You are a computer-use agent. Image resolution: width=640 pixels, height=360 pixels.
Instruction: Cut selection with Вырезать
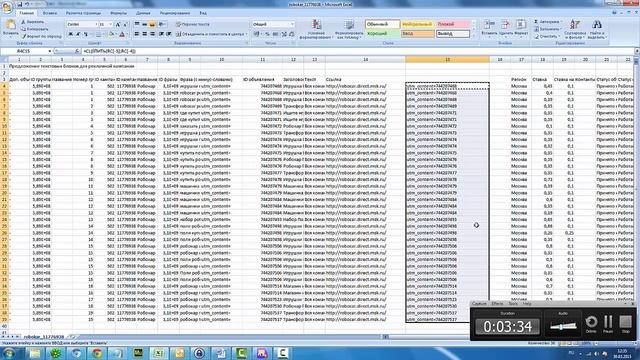[x=33, y=22]
